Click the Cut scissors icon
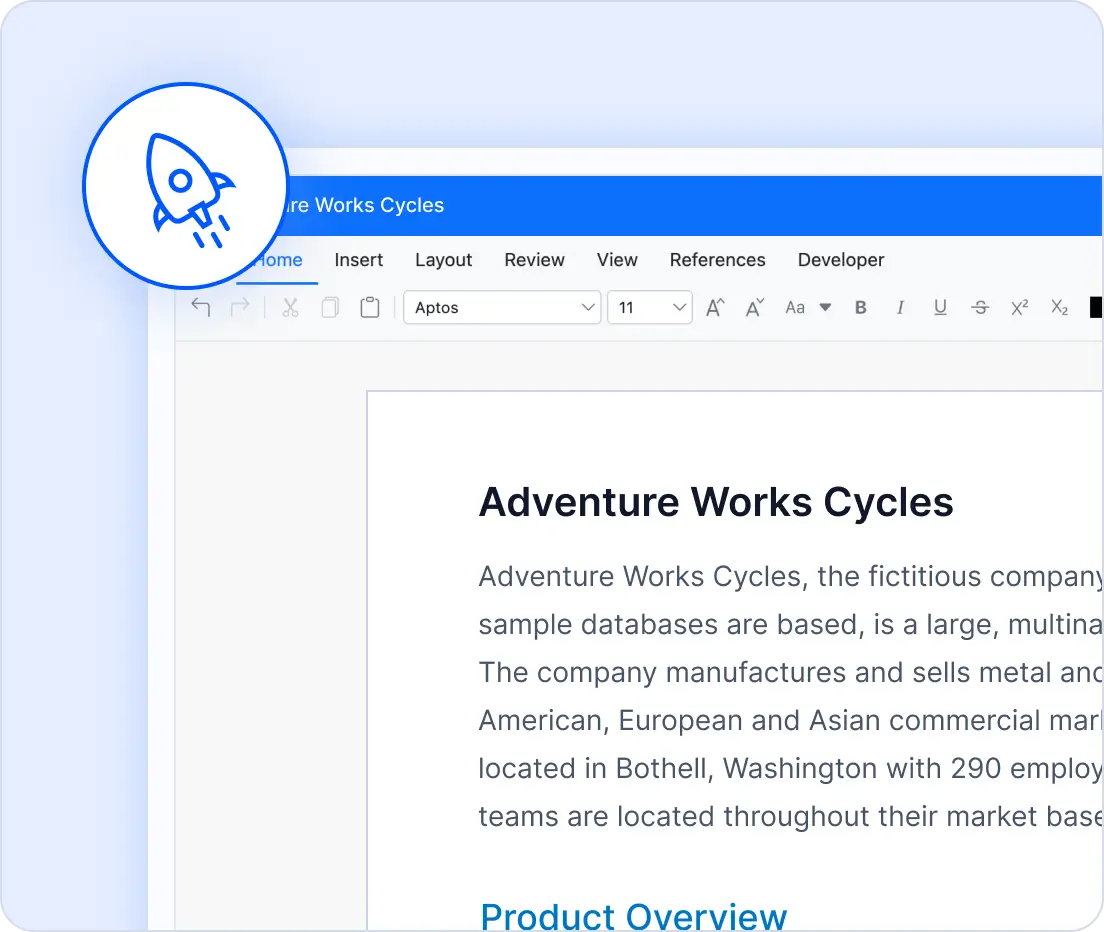 tap(290, 308)
